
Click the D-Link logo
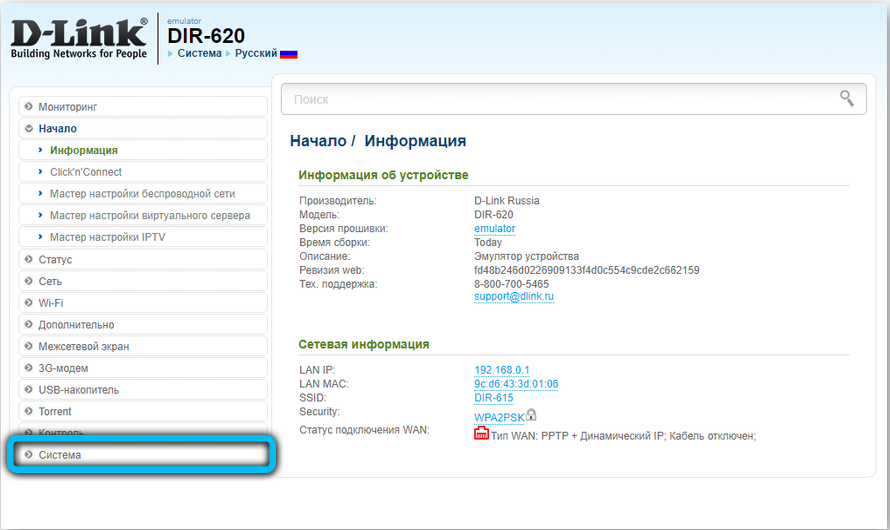pyautogui.click(x=76, y=39)
